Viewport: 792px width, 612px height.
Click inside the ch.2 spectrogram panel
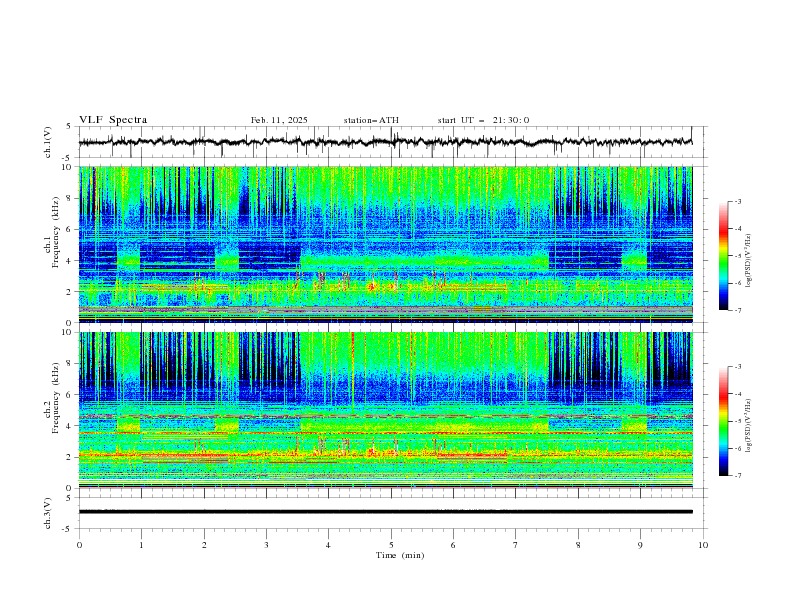385,410
